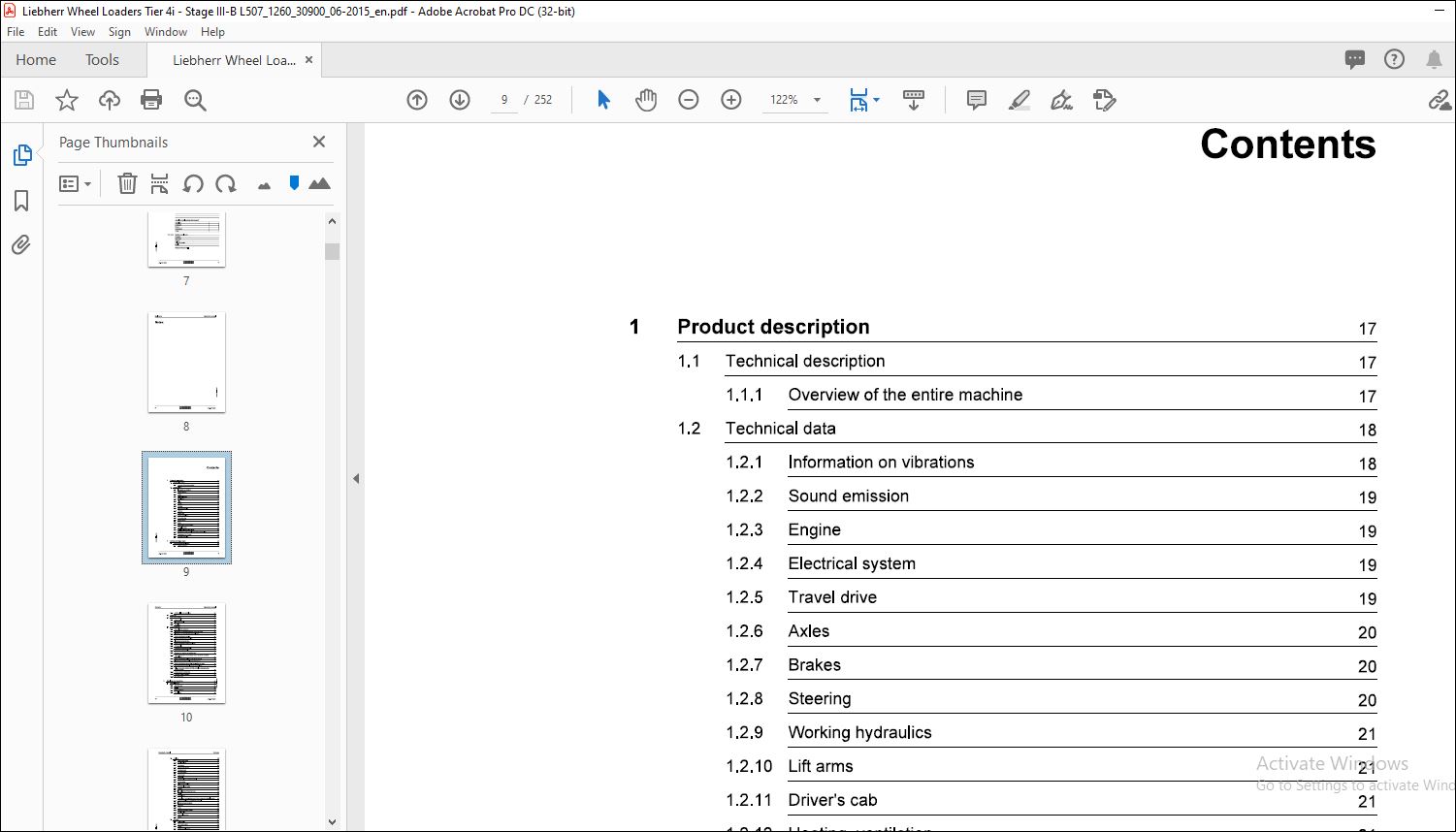
Task: Open the Sign menu
Action: [x=119, y=32]
